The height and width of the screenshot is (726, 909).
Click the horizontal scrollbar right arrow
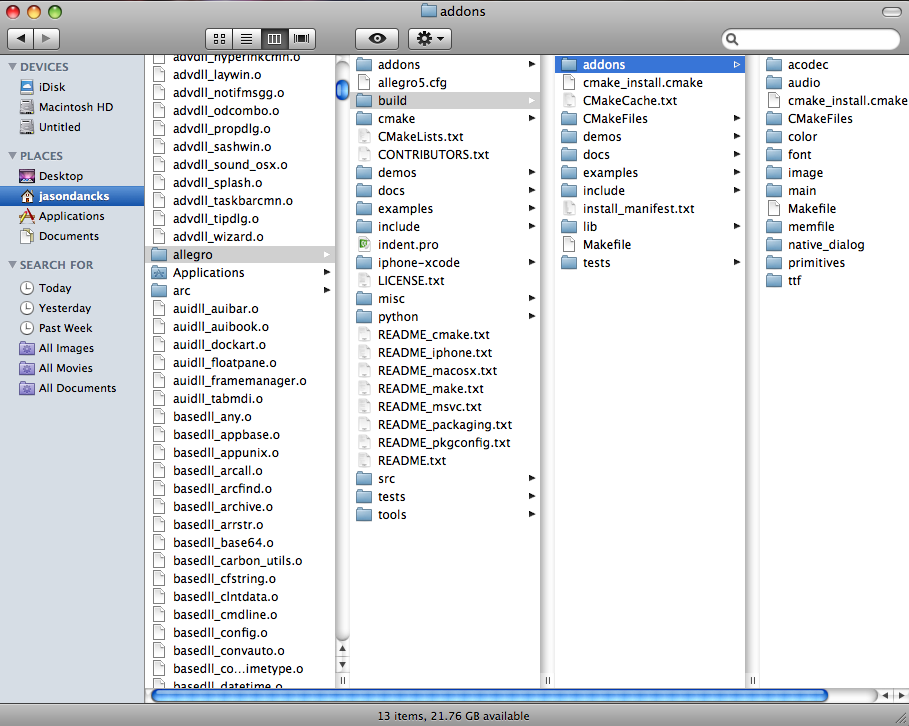coord(900,695)
